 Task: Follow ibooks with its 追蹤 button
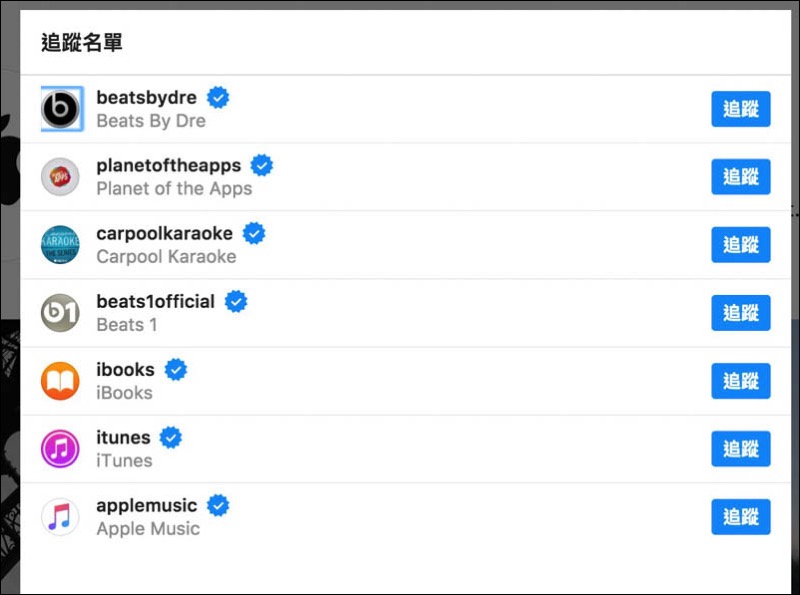[741, 381]
